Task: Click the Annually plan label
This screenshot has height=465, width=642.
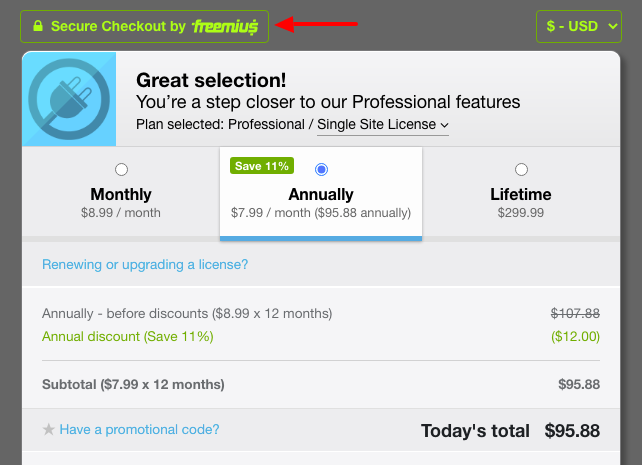Action: coord(321,194)
